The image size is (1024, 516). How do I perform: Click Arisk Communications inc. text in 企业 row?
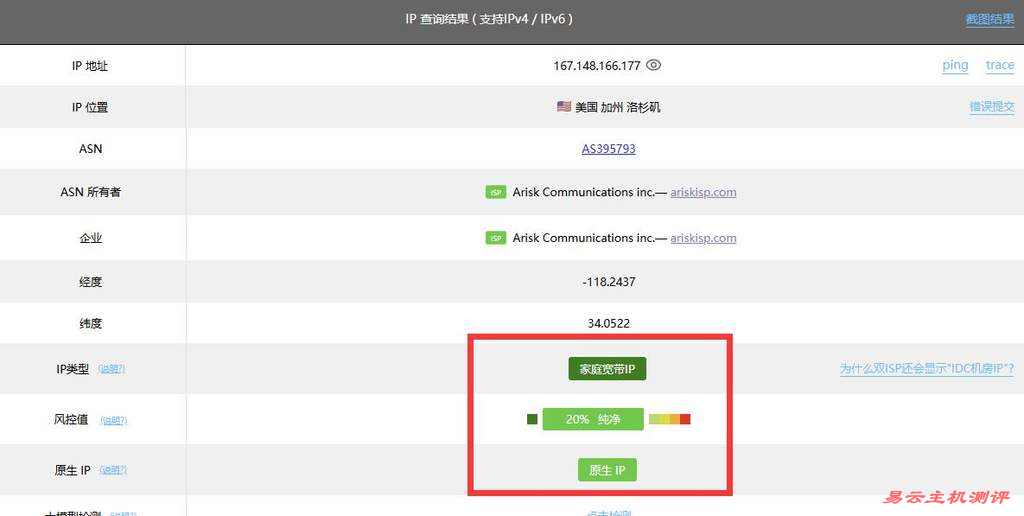click(x=583, y=238)
